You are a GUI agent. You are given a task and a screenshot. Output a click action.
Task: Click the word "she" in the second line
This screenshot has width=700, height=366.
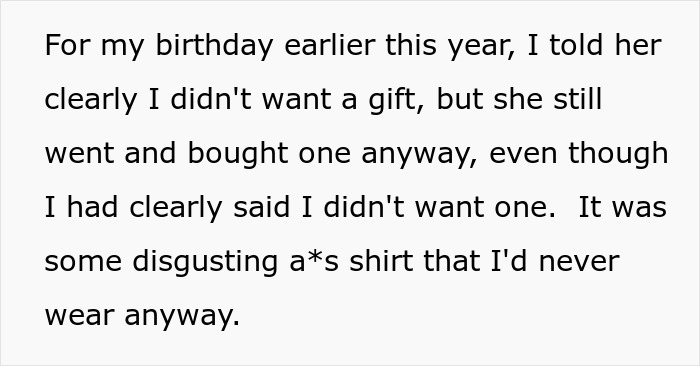pos(518,99)
